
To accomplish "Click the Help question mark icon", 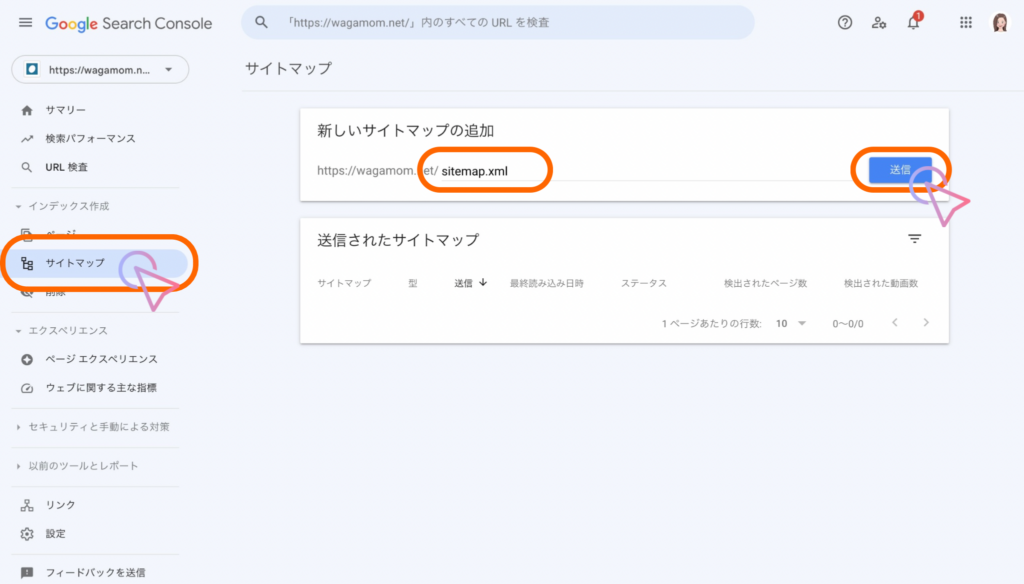I will coord(845,22).
